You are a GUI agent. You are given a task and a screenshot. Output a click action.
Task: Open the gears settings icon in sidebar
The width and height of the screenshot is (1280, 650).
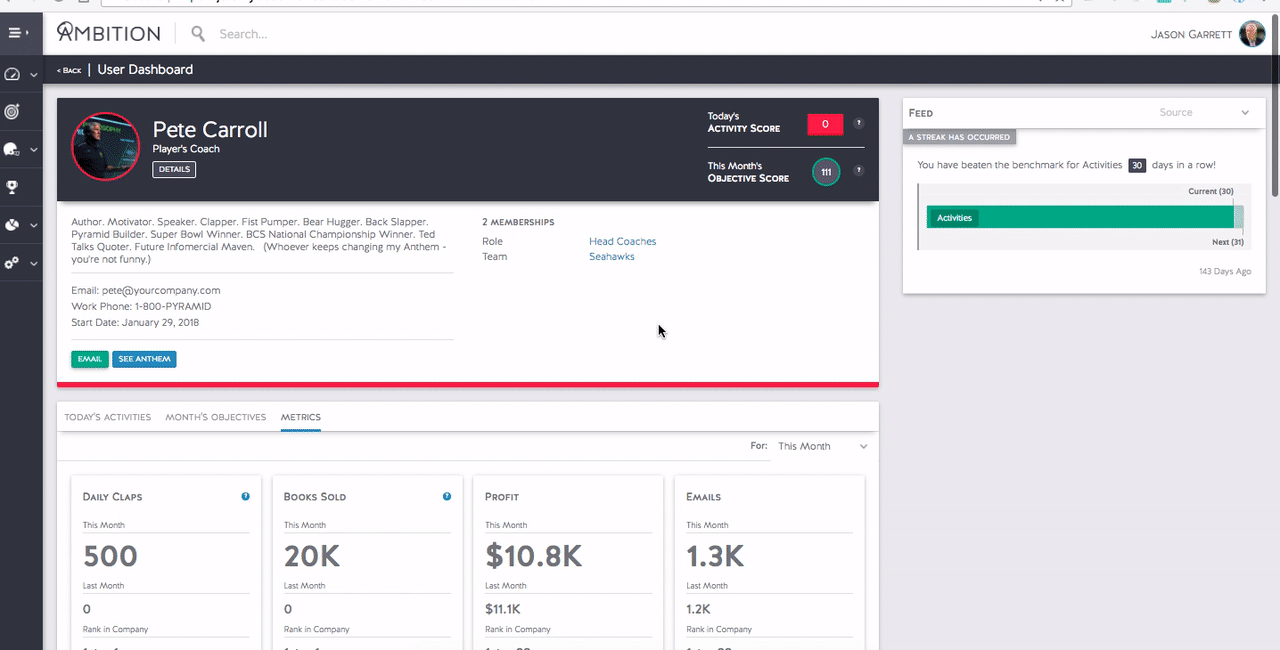pos(12,263)
